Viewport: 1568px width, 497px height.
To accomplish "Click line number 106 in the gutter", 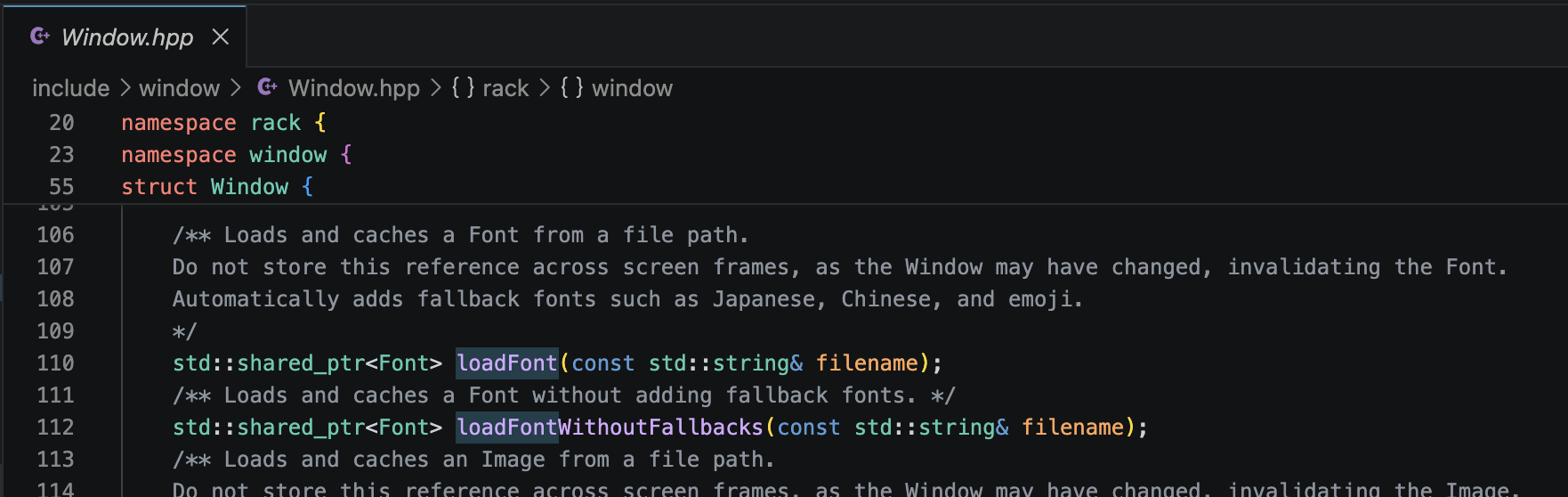I will pos(55,235).
